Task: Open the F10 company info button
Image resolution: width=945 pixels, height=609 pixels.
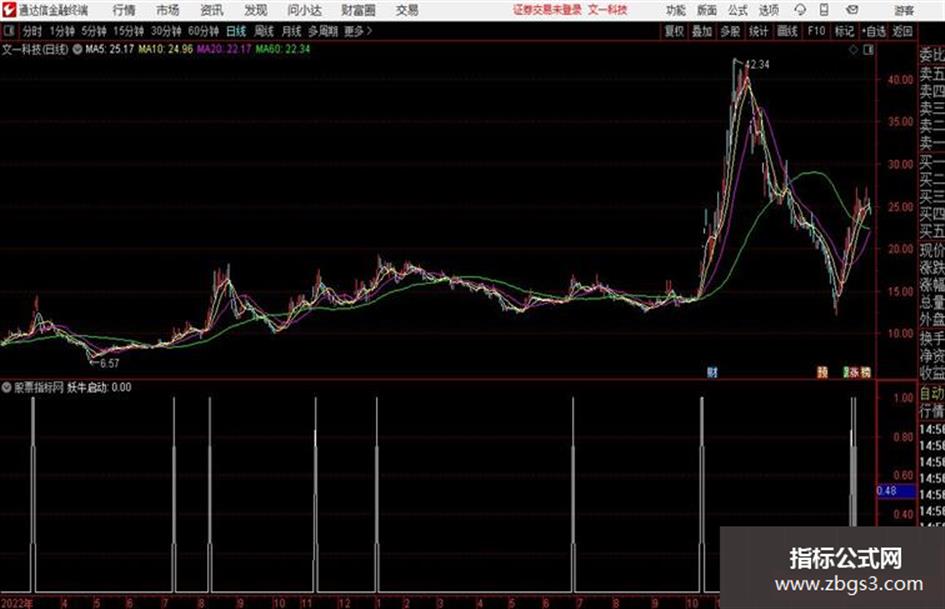Action: point(816,31)
